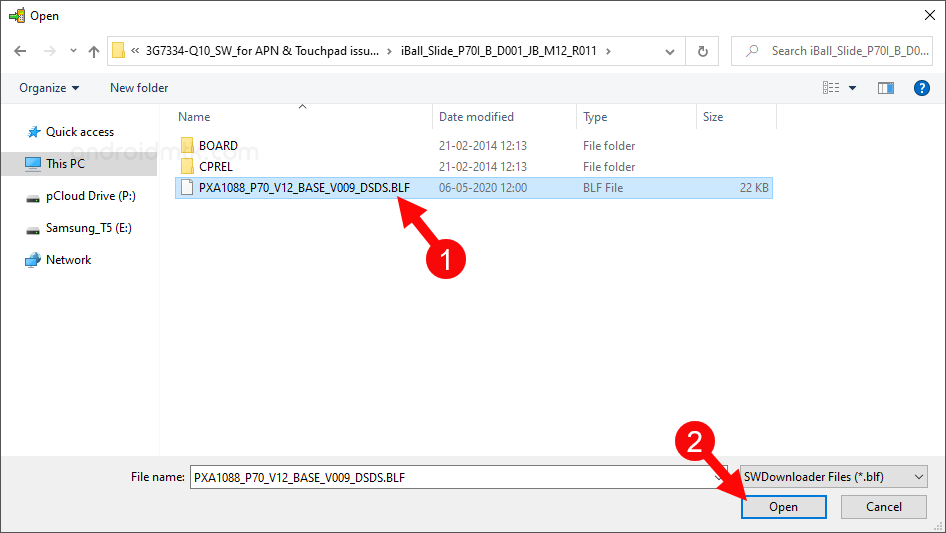Refresh the current folder view
The height and width of the screenshot is (533, 946).
coord(703,51)
